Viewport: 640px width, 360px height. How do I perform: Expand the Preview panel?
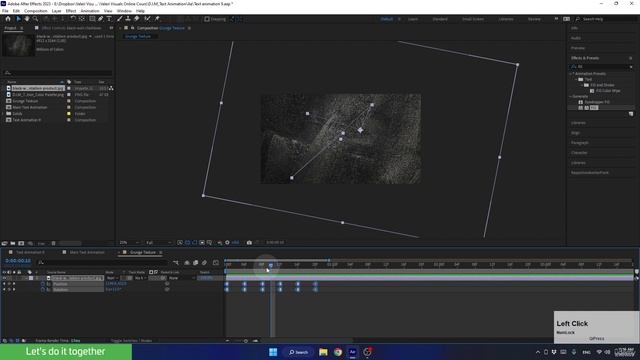tap(578, 48)
